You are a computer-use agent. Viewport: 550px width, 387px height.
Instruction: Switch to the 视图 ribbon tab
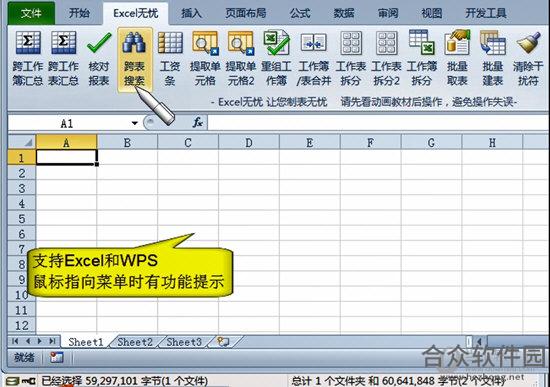[x=432, y=13]
